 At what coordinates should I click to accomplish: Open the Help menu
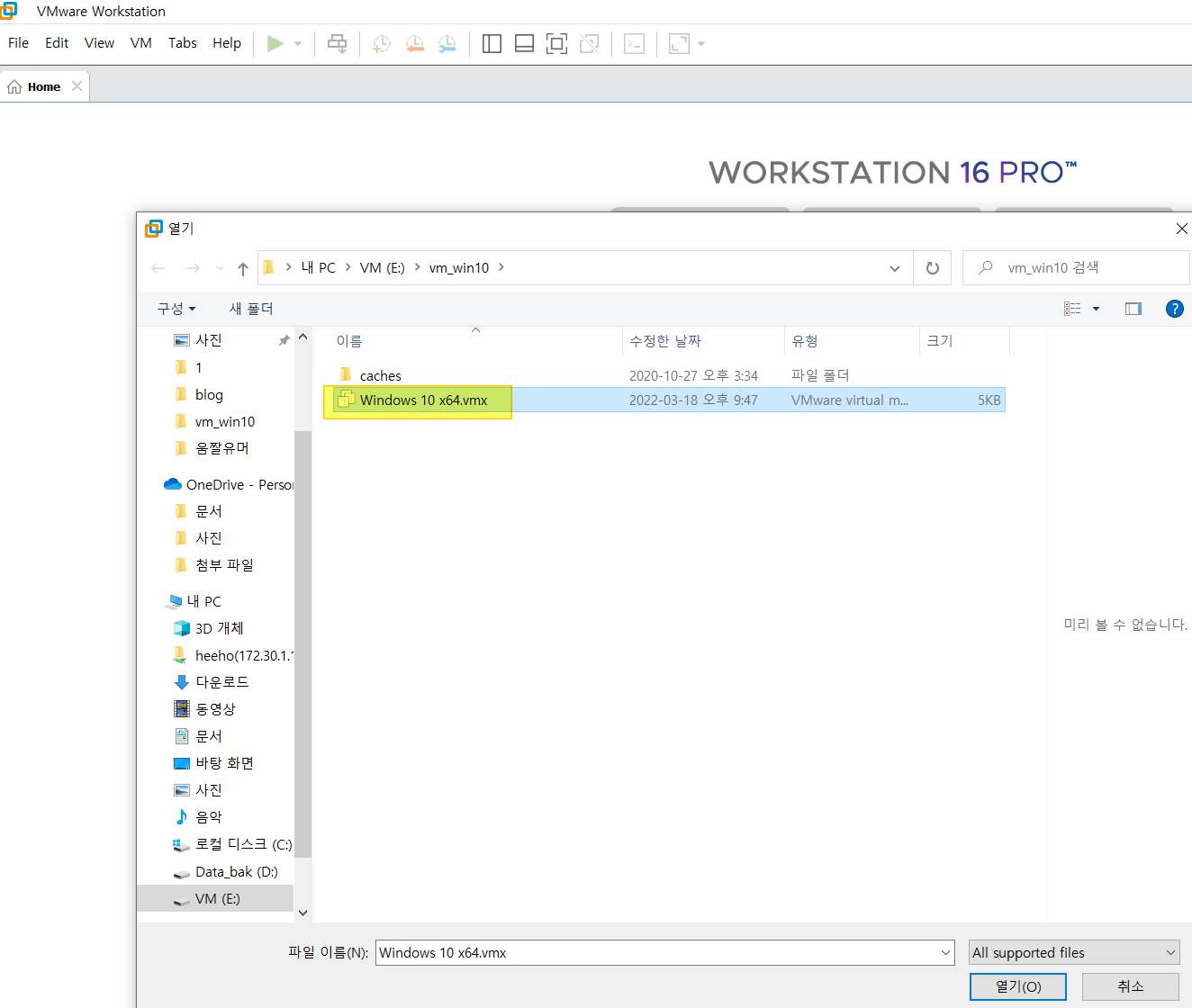(x=227, y=43)
